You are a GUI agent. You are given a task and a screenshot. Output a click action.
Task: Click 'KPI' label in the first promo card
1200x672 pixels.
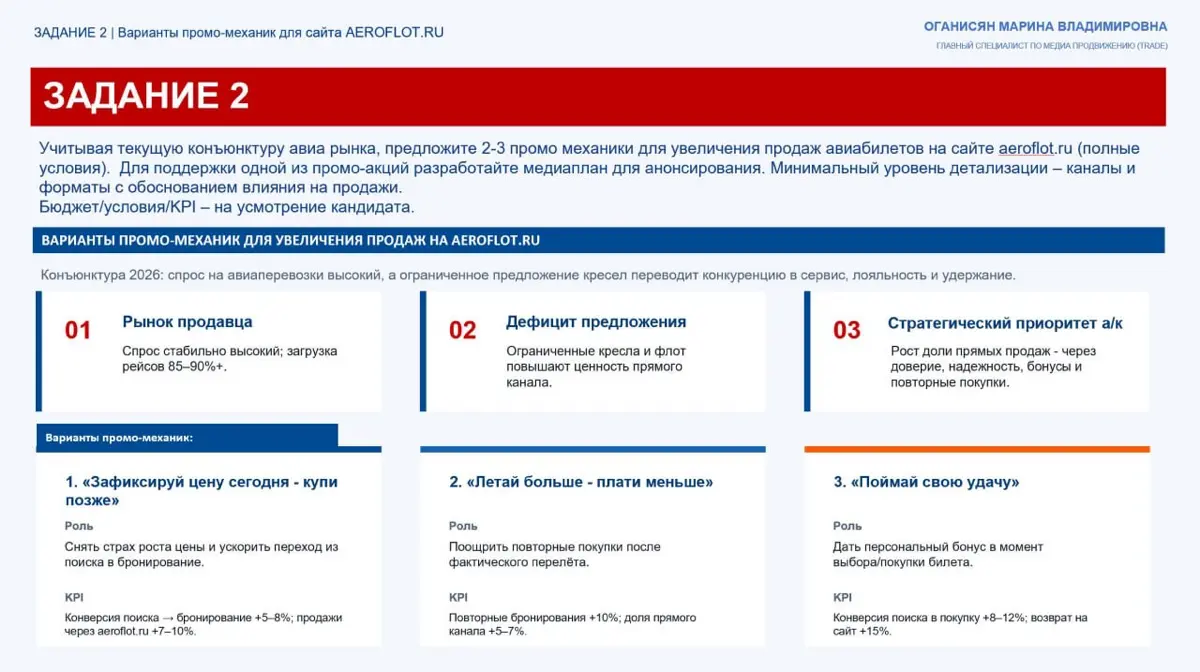click(x=74, y=597)
